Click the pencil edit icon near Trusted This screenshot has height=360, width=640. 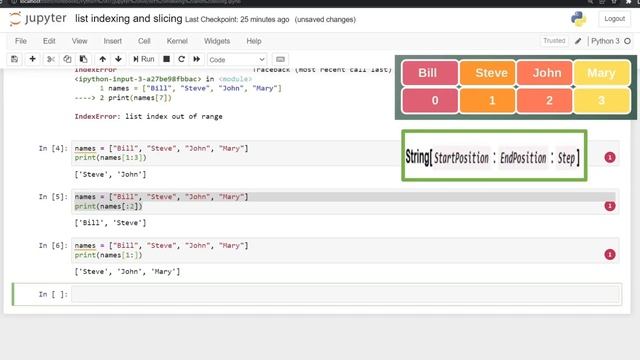[x=578, y=41]
